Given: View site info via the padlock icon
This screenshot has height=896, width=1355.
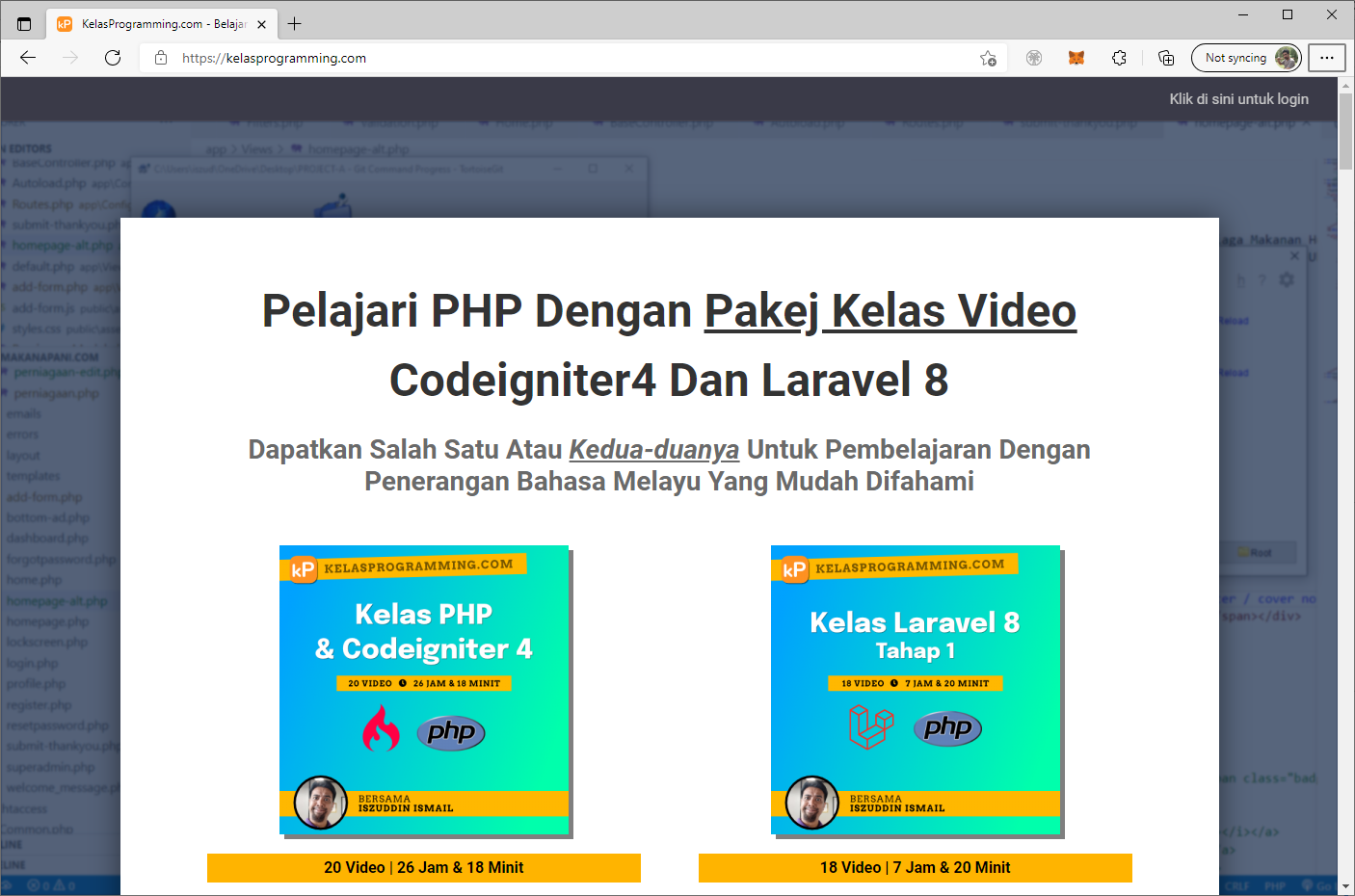Looking at the screenshot, I should [x=161, y=58].
